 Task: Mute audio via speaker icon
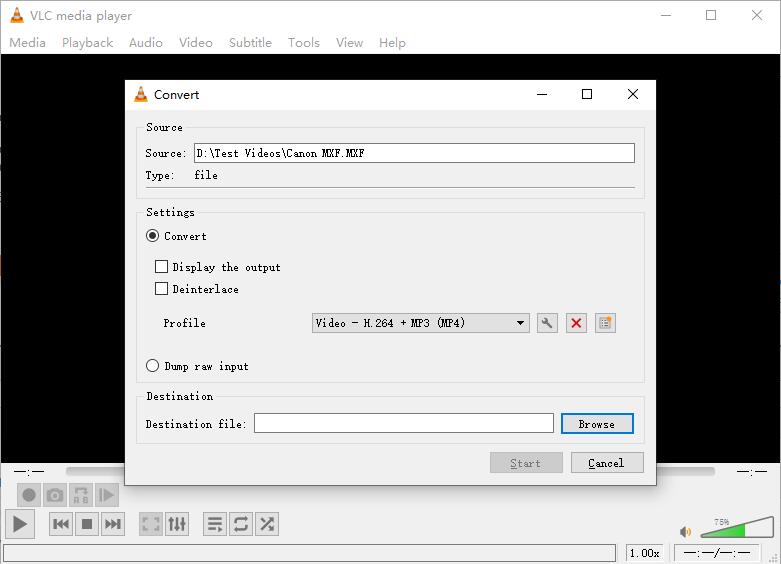685,532
